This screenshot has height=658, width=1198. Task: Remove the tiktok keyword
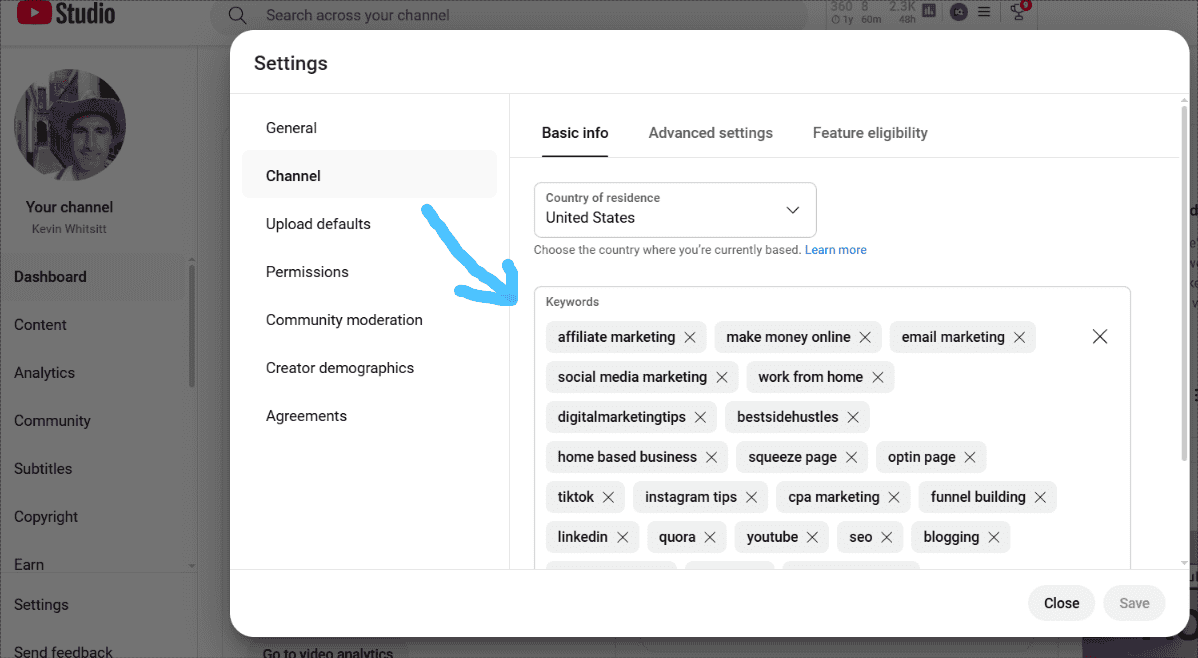[x=608, y=497]
